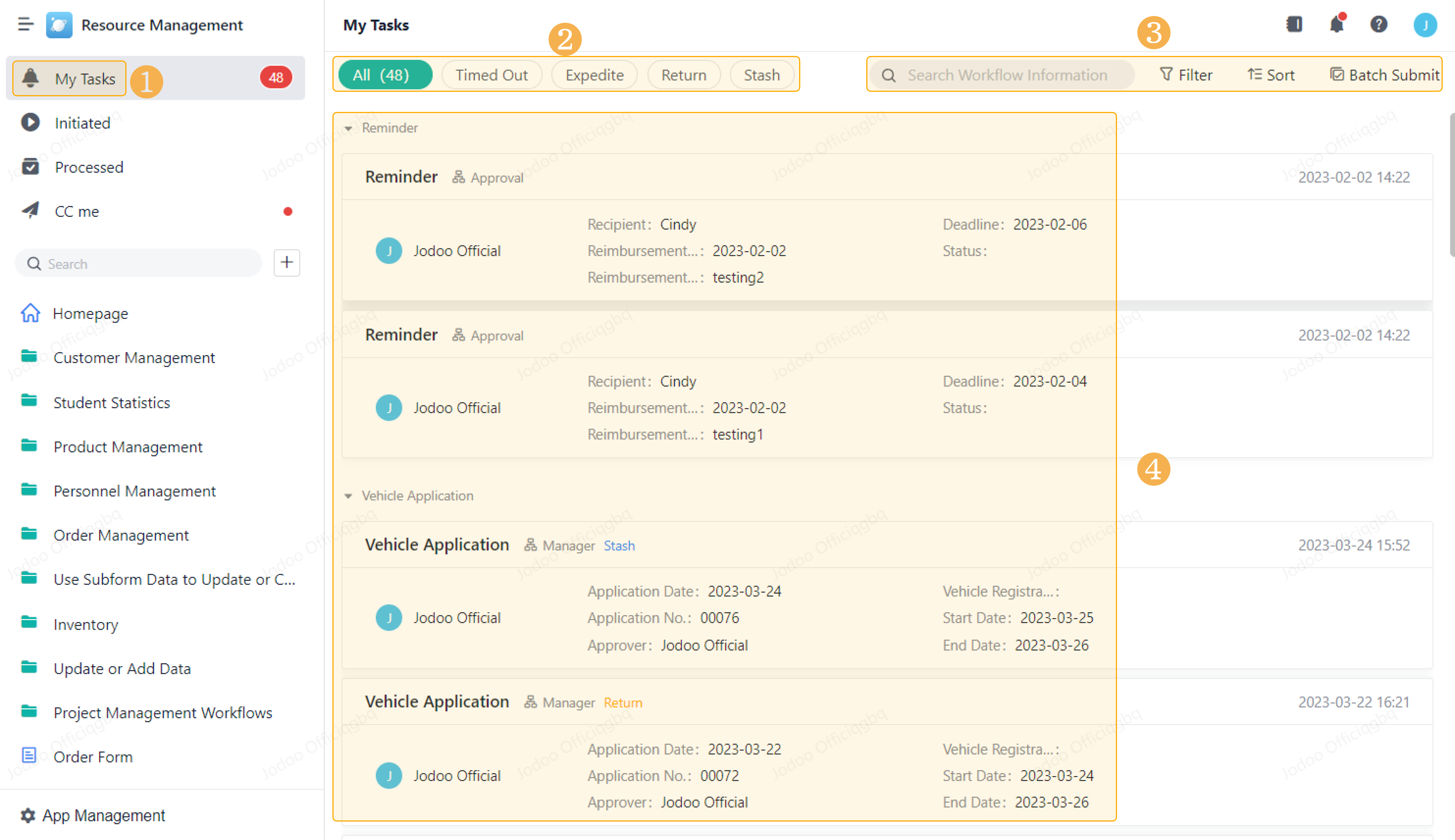Collapse the Reminder group
The height and width of the screenshot is (840, 1455).
coord(348,128)
